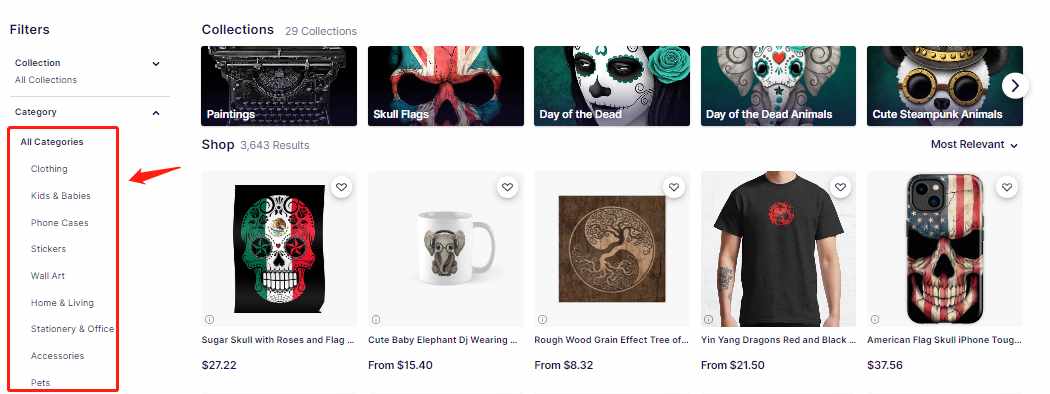Select All Categories filter option
Image resolution: width=1050 pixels, height=394 pixels.
tap(52, 142)
